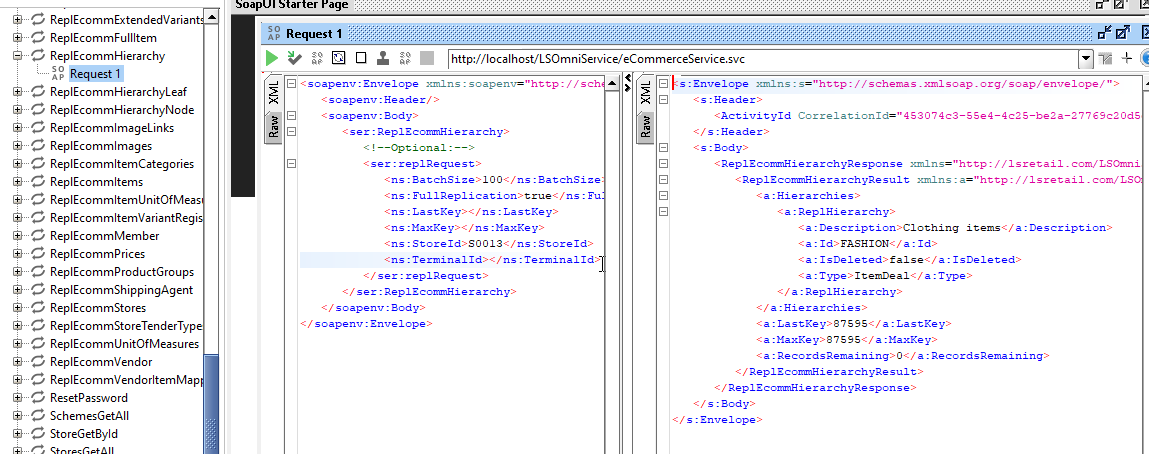Click the plus icon beside endpoint field
The width and height of the screenshot is (1149, 454).
1127,59
